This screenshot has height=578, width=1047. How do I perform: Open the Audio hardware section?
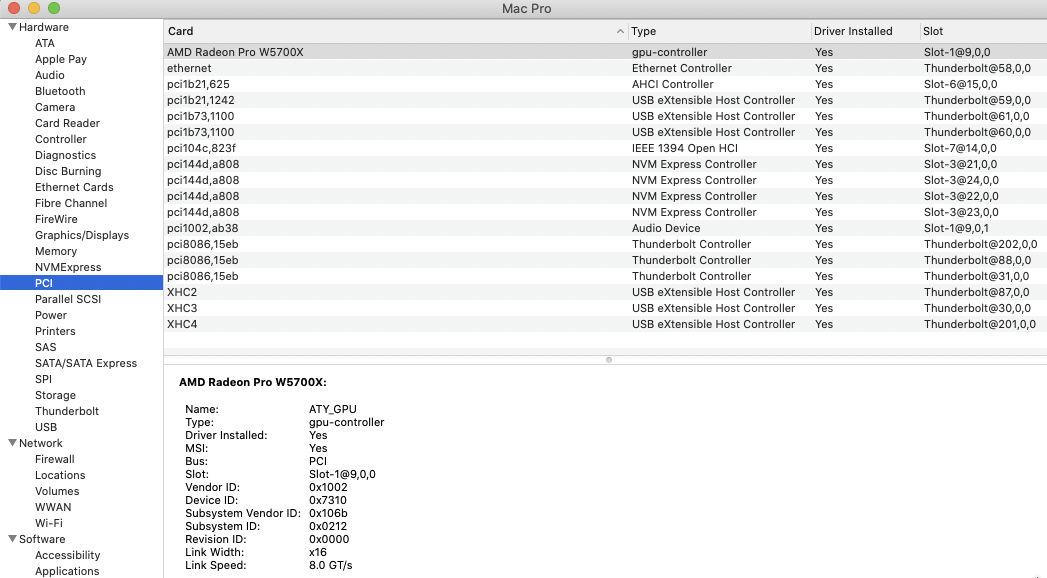pos(49,75)
